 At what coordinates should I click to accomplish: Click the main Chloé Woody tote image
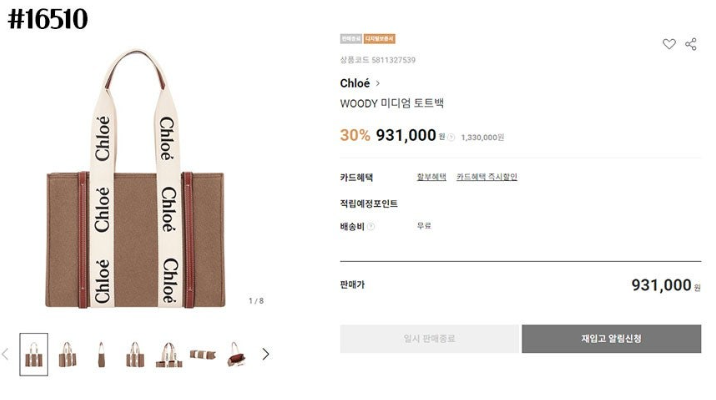click(x=135, y=179)
